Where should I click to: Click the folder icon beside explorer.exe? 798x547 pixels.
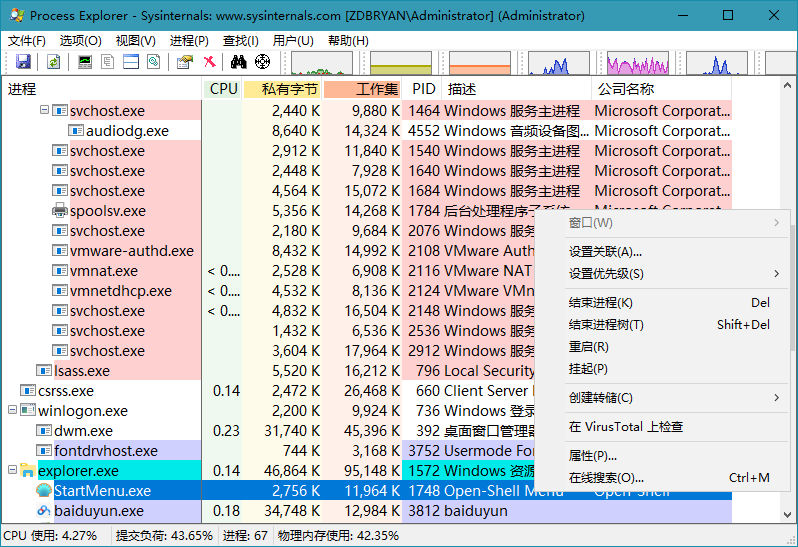point(27,471)
